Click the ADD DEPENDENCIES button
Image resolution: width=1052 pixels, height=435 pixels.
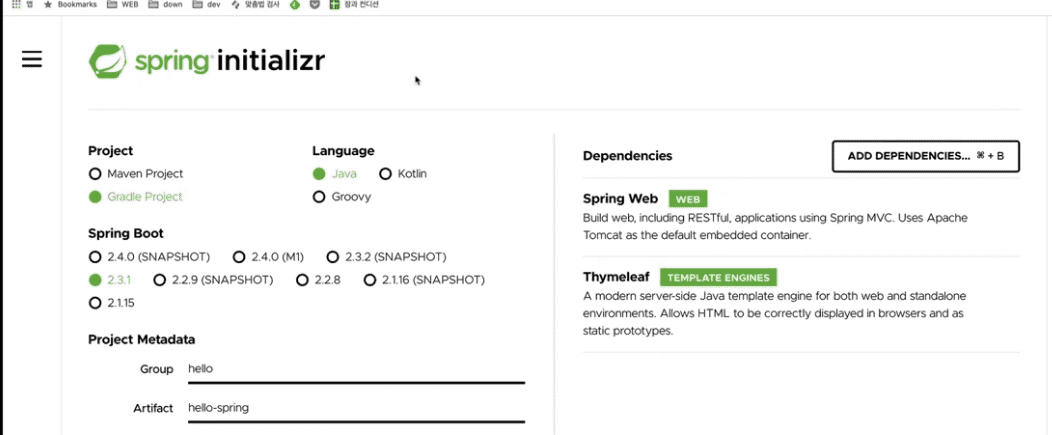point(926,156)
